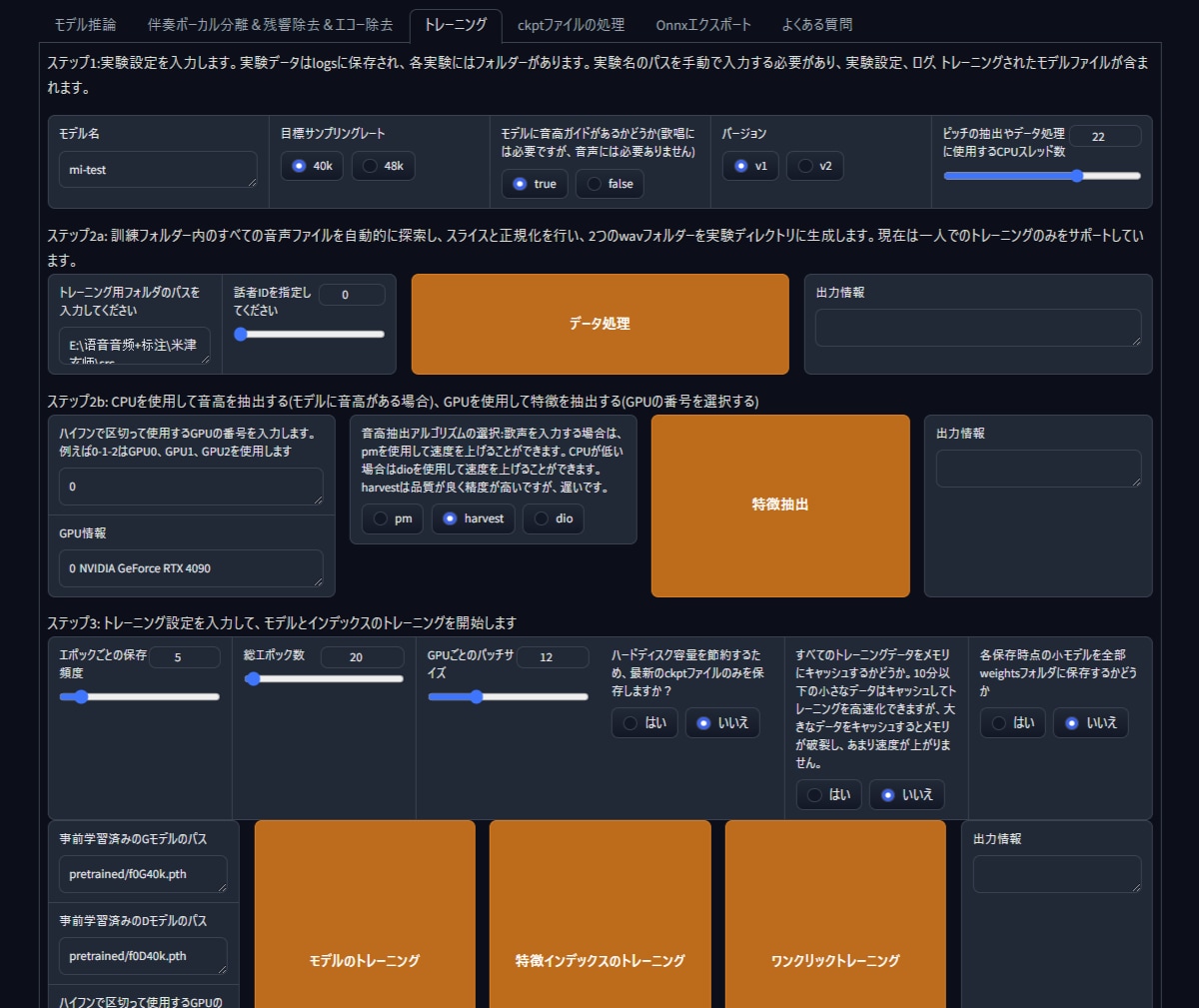The image size is (1199, 1008).
Task: Adjust the GPU batch size slider
Action: click(x=508, y=697)
